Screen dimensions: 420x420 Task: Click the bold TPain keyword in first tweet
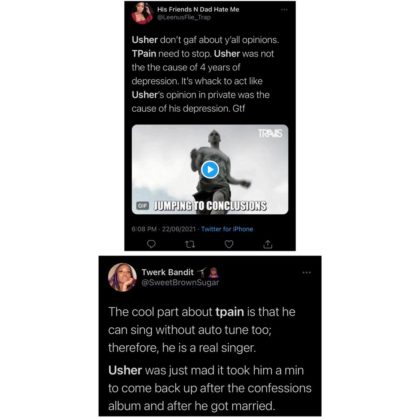coord(144,54)
